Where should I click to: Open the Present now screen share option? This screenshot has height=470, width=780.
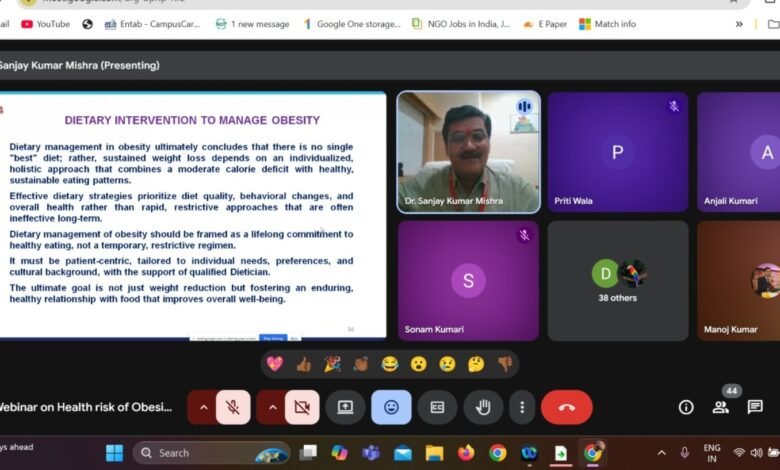(345, 407)
